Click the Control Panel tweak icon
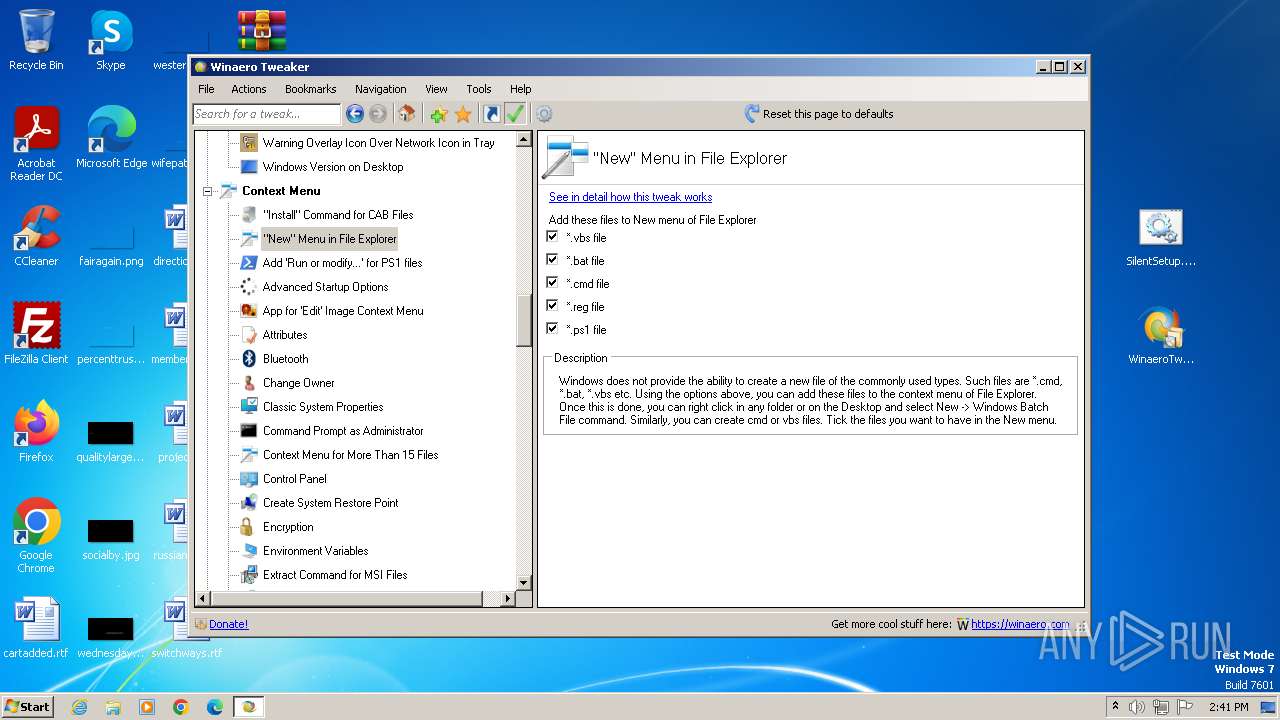Viewport: 1280px width, 720px height. coord(249,479)
